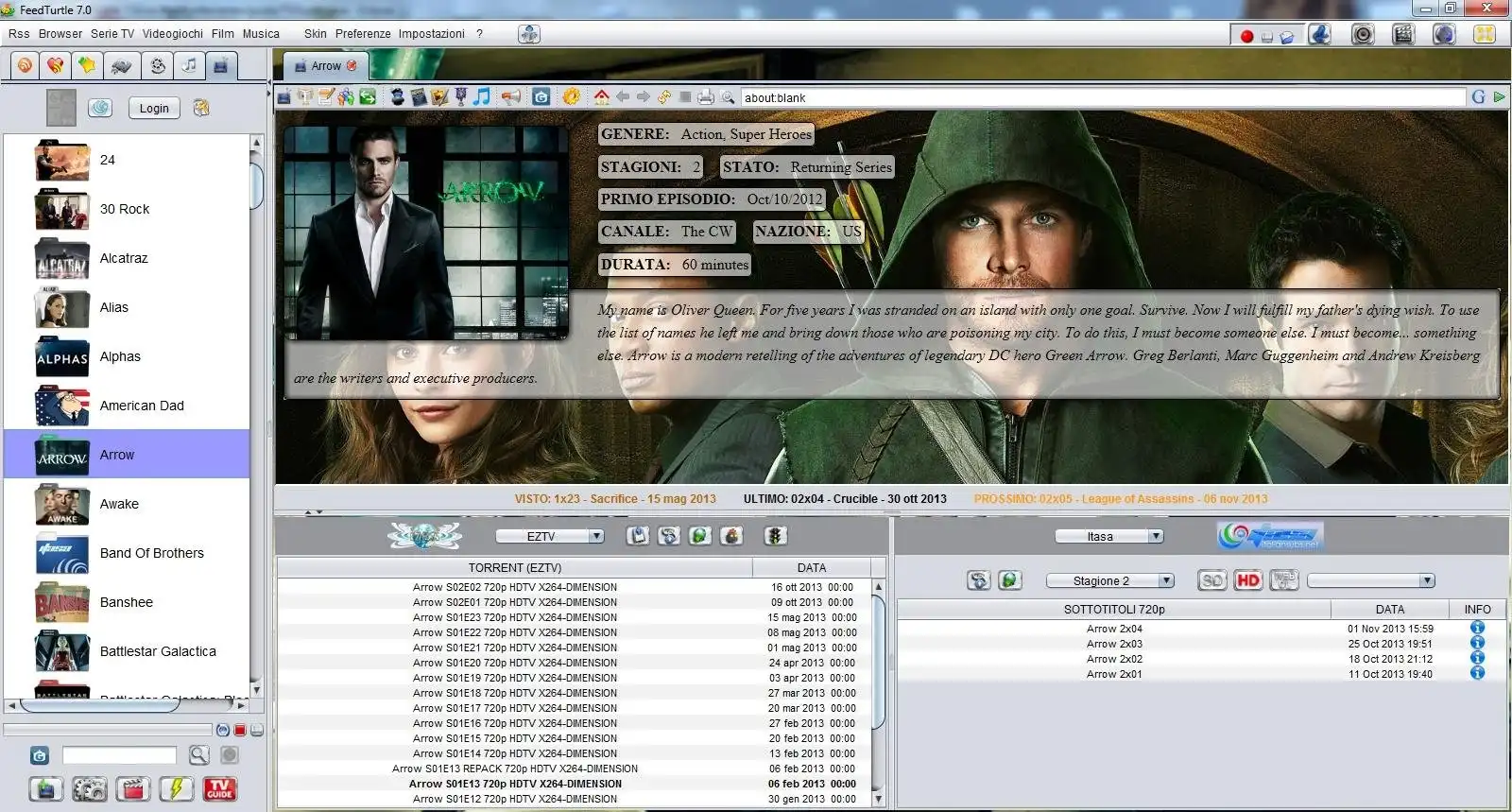1512x812 pixels.
Task: Open the Itasa subtitle source dropdown
Action: click(1109, 536)
